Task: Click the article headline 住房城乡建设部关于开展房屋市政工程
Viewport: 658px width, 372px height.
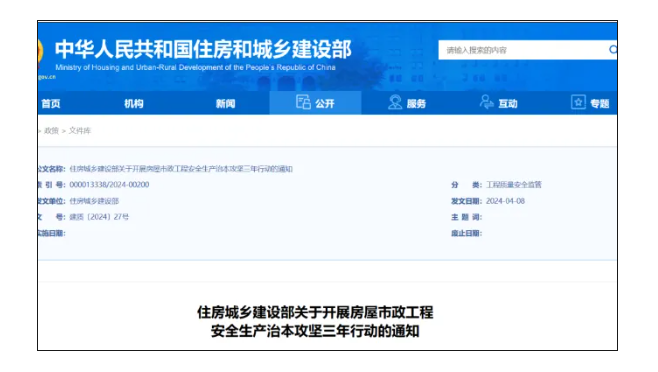Action: tap(315, 312)
